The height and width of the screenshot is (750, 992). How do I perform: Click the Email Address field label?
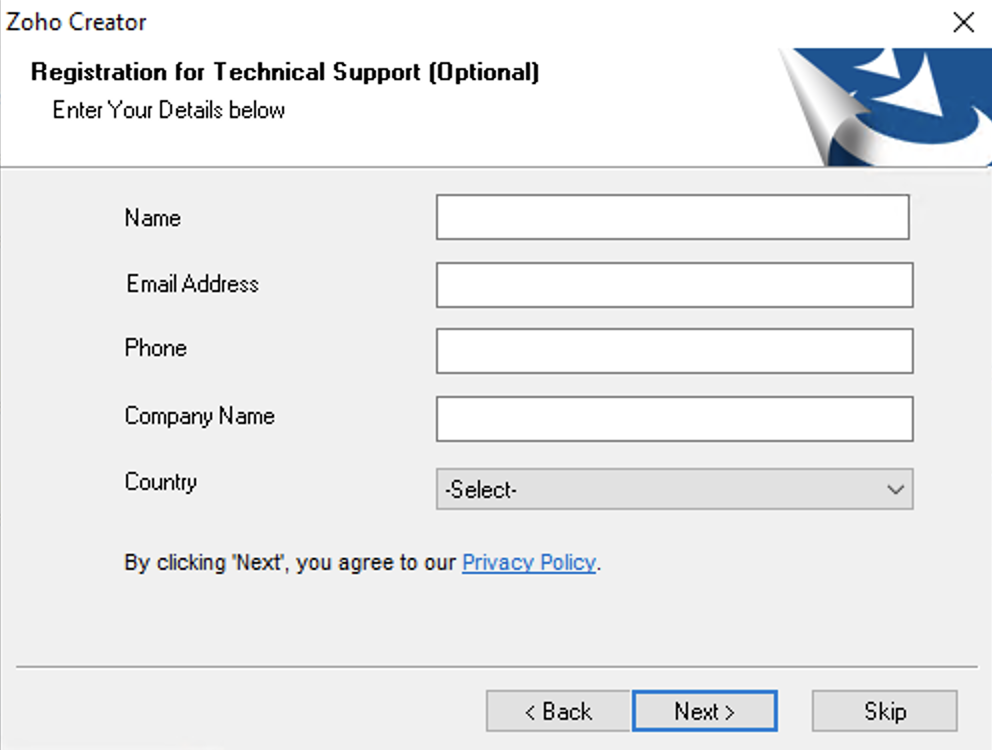click(192, 284)
